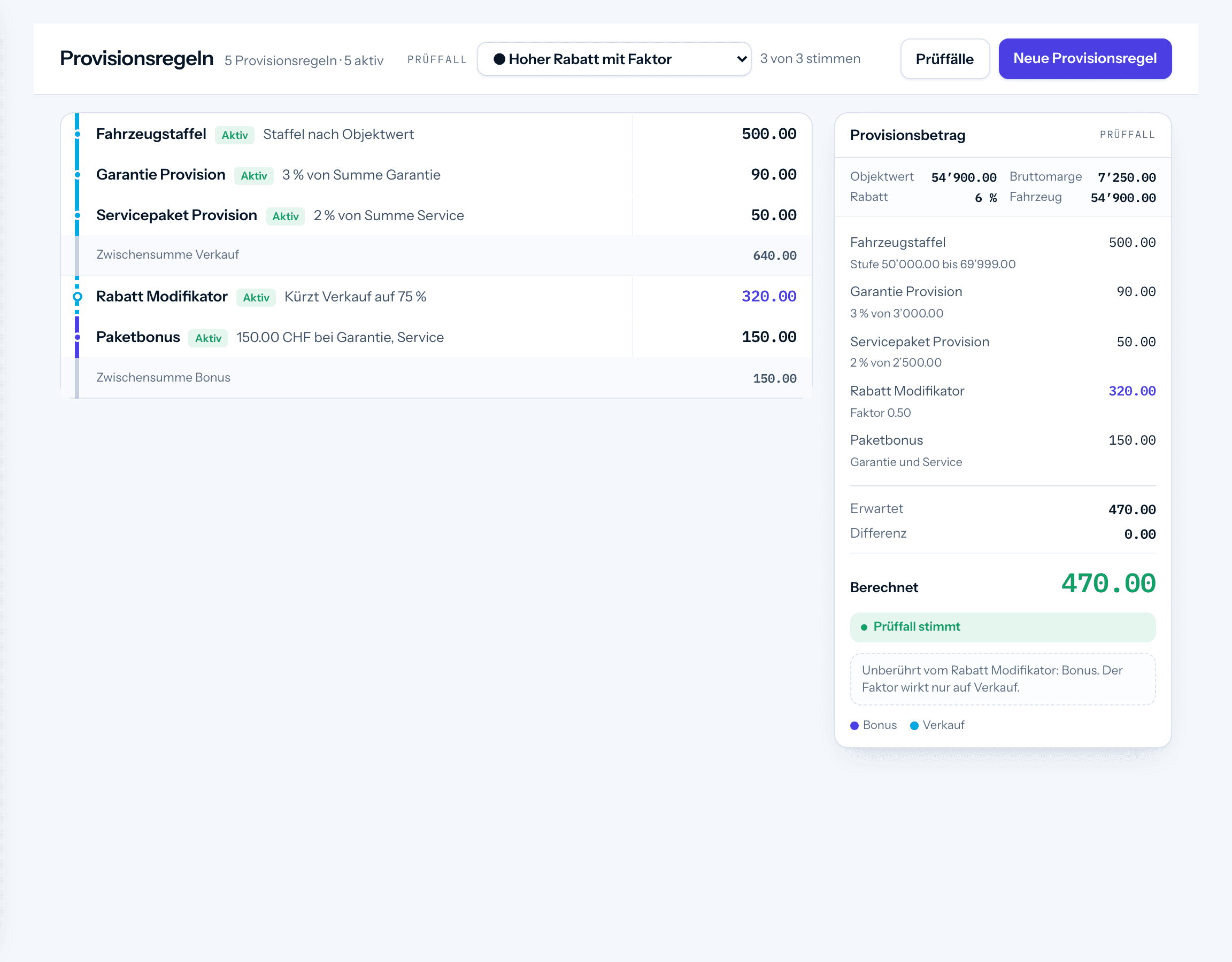The image size is (1232, 962).
Task: Open the Prüffall dropdown 'Hoher Rabatt mit Faktor'
Action: coord(614,59)
